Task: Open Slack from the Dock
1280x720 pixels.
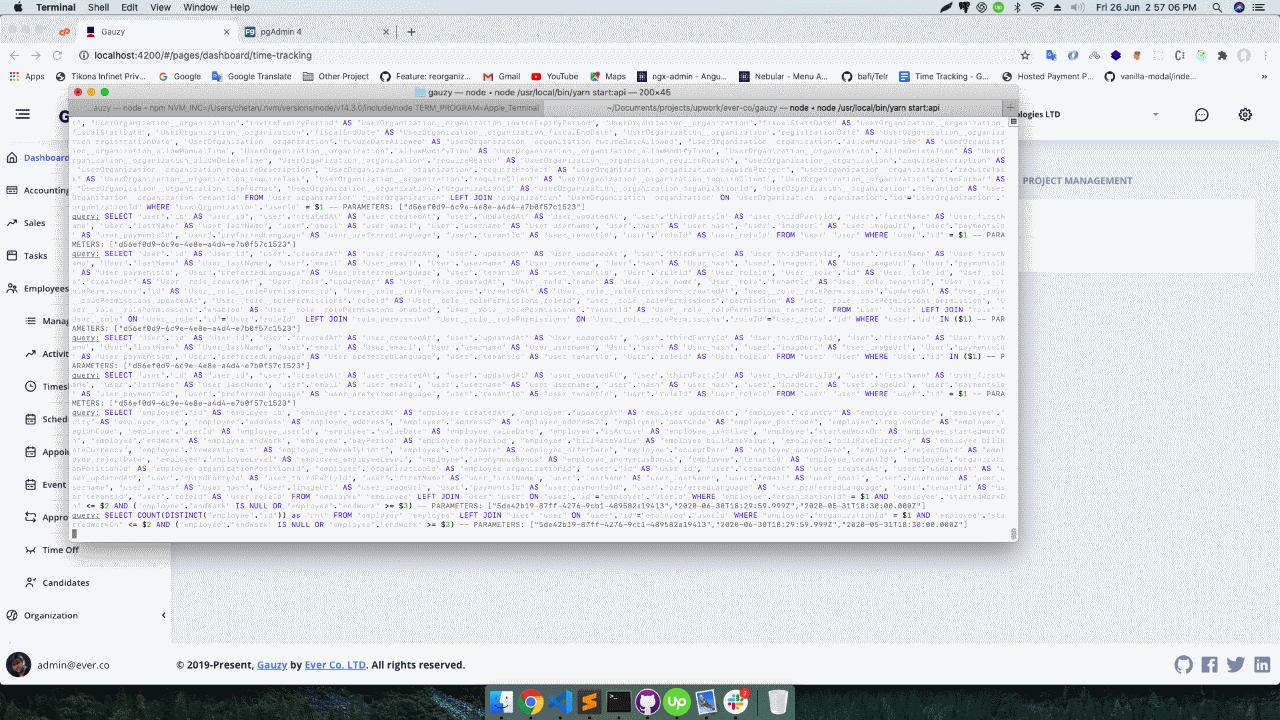Action: (x=736, y=702)
